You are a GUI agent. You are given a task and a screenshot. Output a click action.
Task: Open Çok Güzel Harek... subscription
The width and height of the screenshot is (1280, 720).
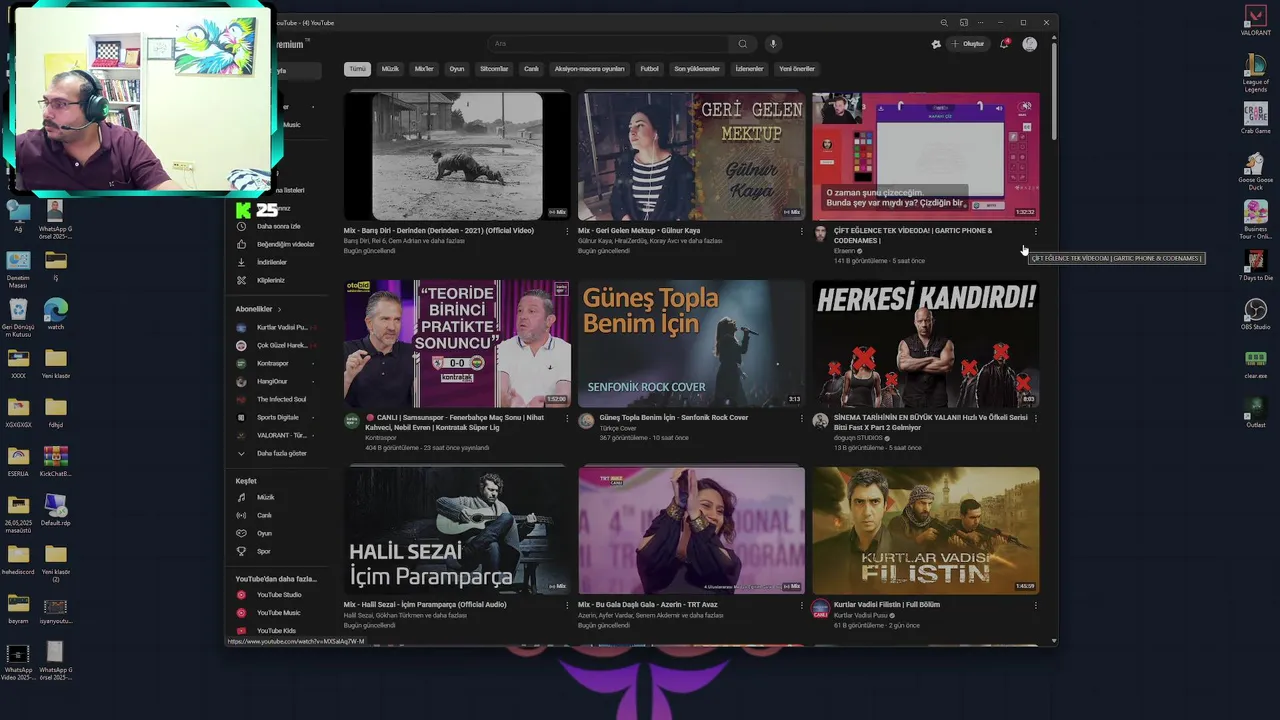(x=277, y=345)
